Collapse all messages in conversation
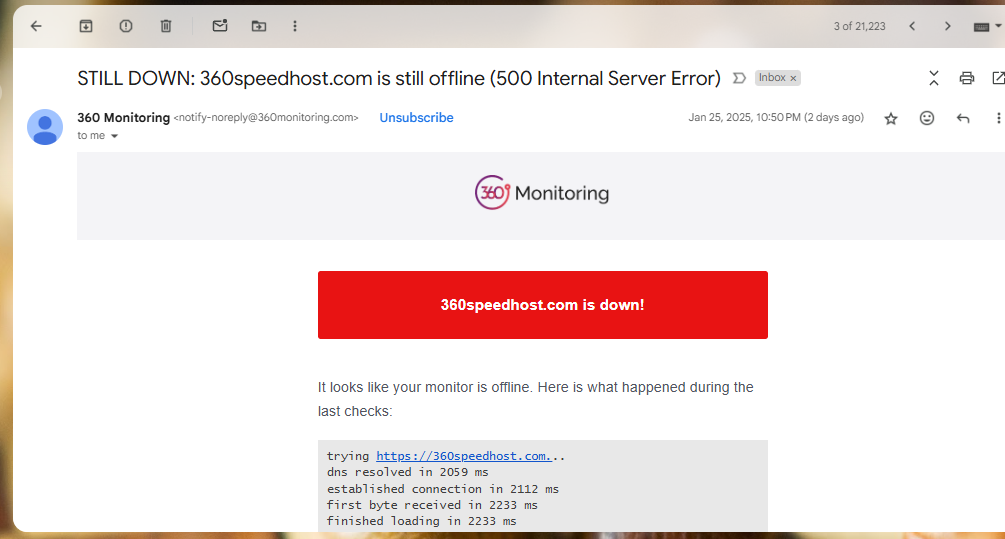 pos(934,78)
